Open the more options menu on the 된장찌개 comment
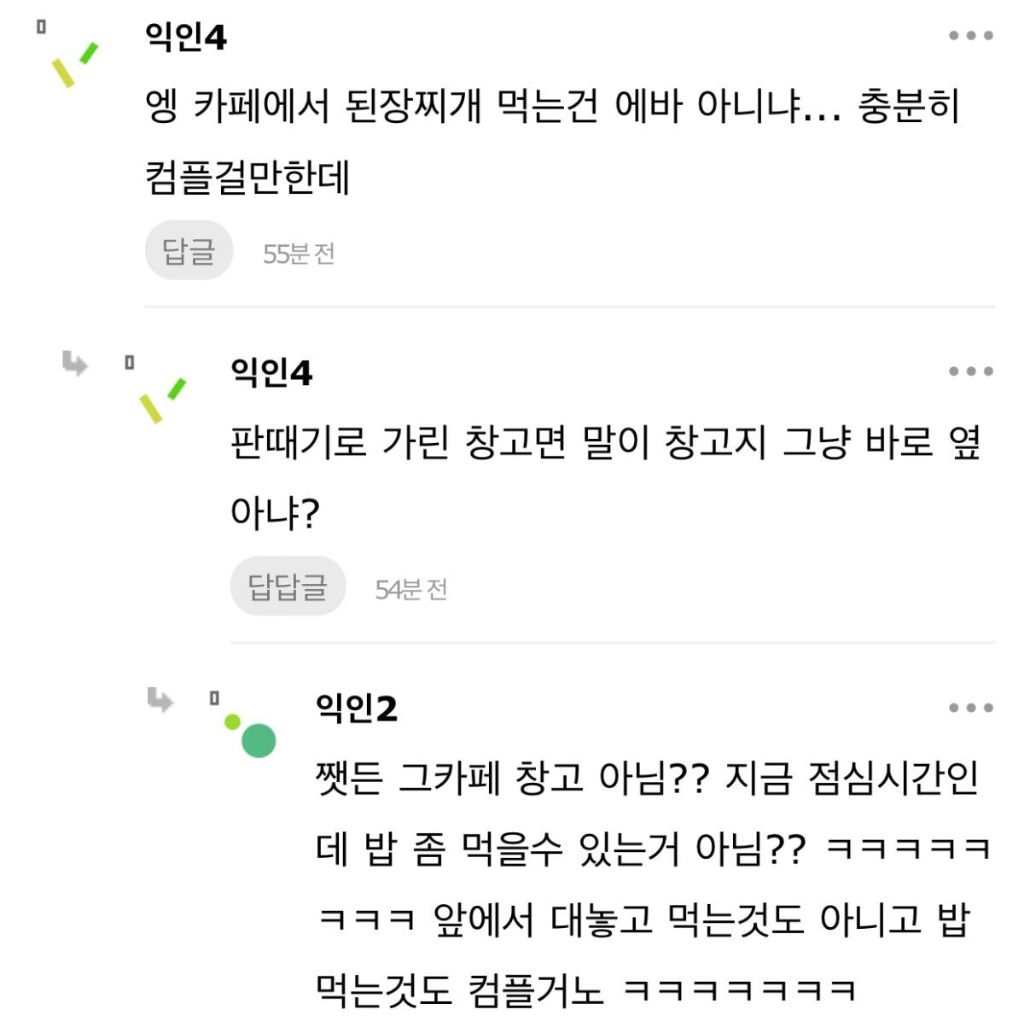The image size is (1024, 1027). tap(971, 36)
